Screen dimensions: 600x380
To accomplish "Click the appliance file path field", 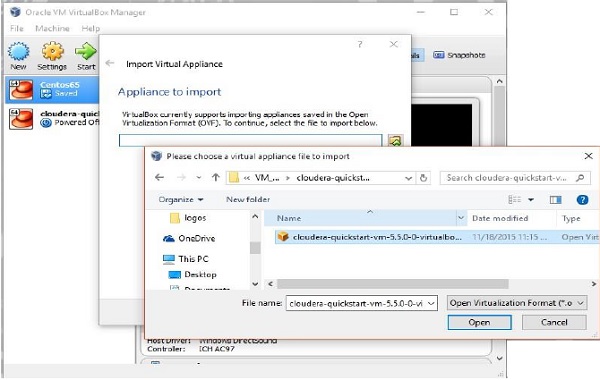I will [x=250, y=140].
